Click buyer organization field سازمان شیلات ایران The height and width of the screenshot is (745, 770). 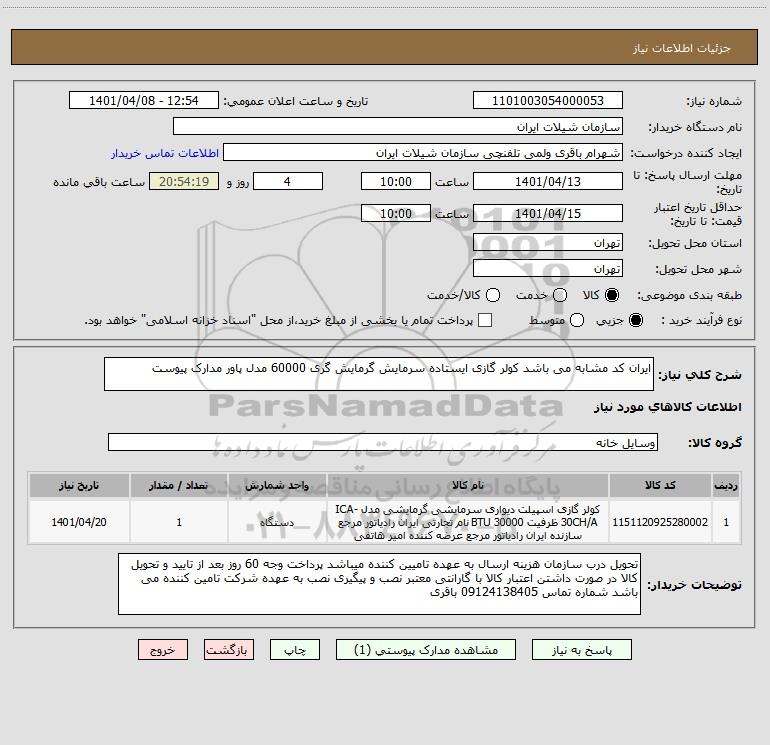coord(398,126)
